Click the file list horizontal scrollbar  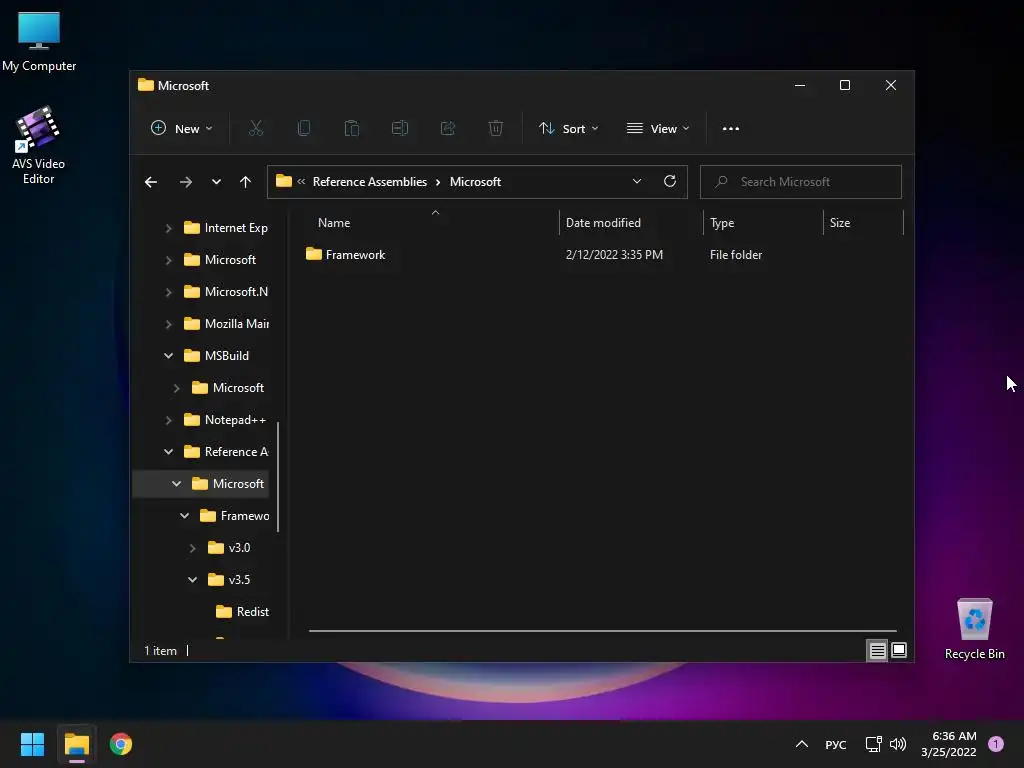pos(602,631)
